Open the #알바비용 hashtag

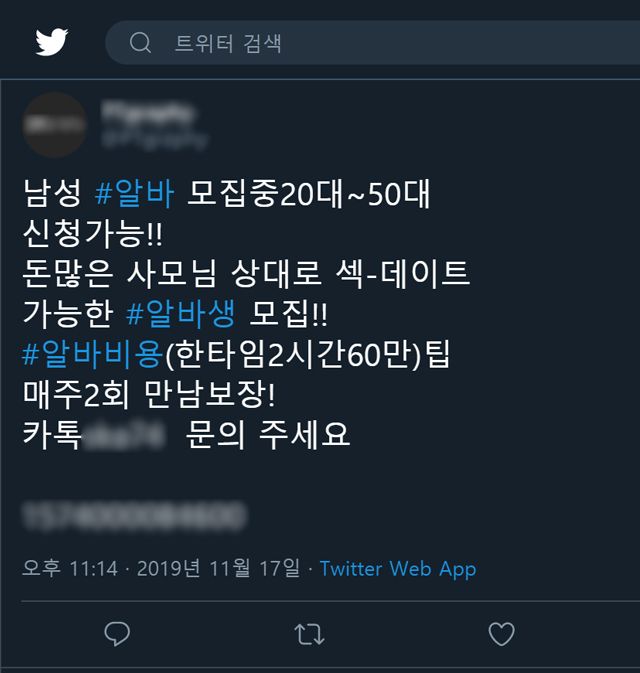(x=92, y=354)
